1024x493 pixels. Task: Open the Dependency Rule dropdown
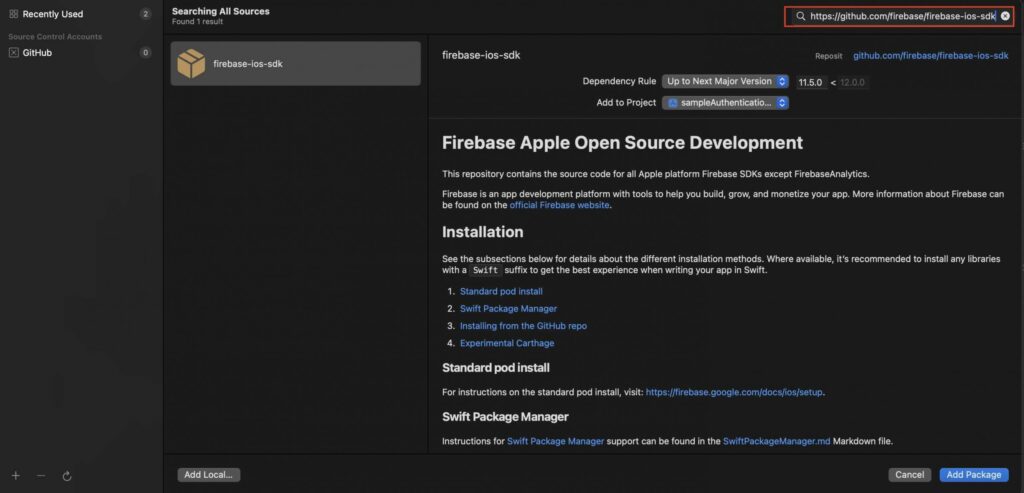coord(726,82)
